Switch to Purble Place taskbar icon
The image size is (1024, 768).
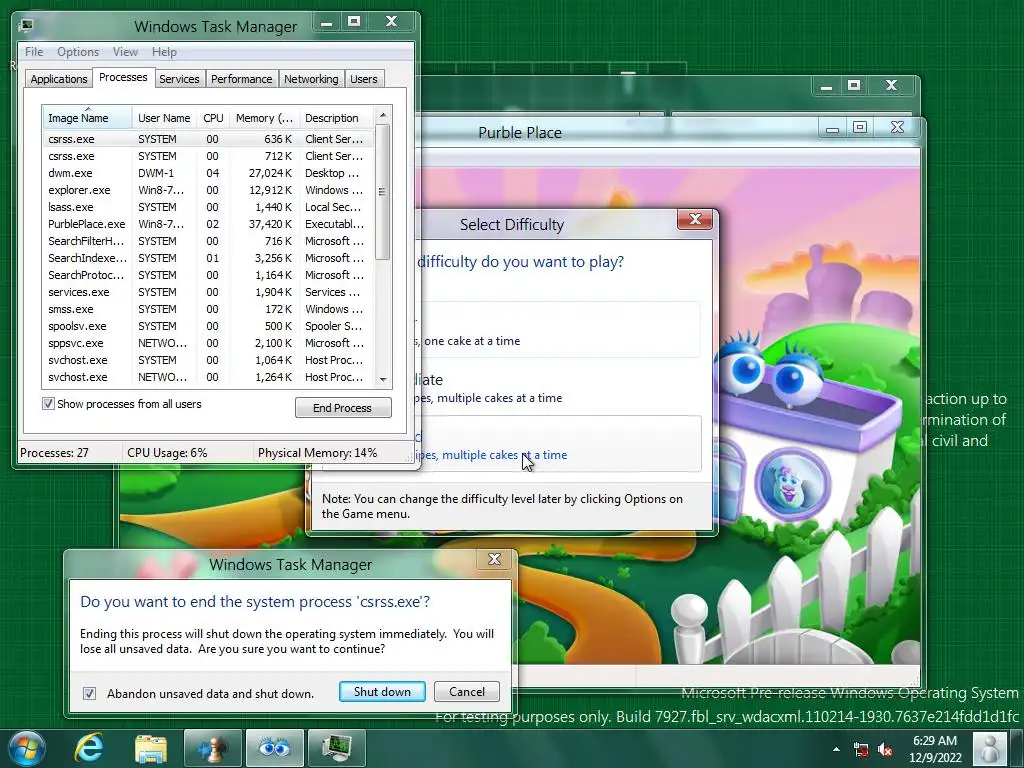pyautogui.click(x=274, y=748)
